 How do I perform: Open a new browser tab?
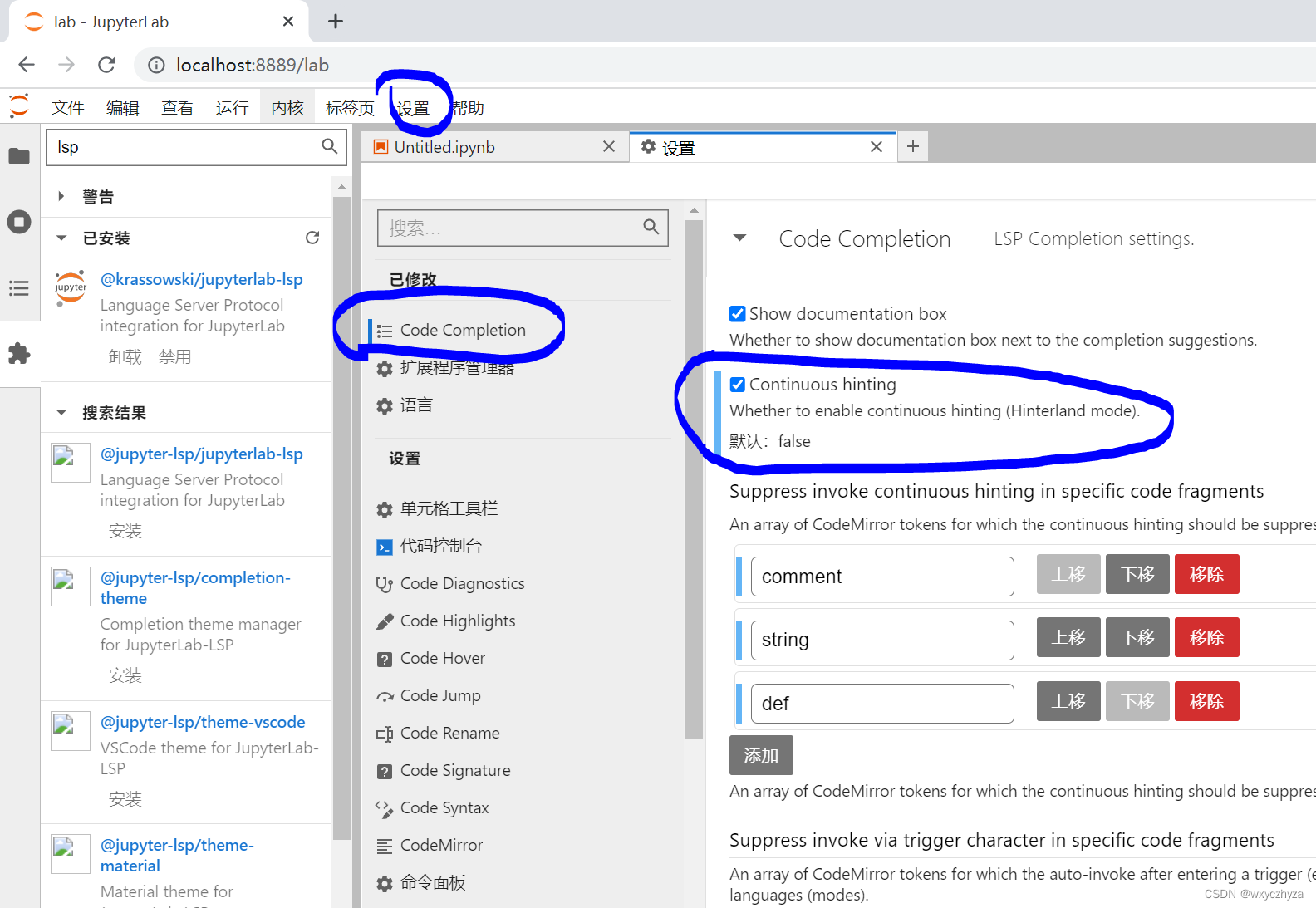click(336, 22)
